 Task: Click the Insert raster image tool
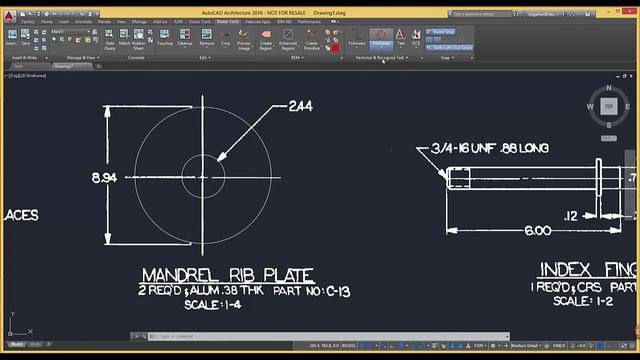(x=12, y=37)
